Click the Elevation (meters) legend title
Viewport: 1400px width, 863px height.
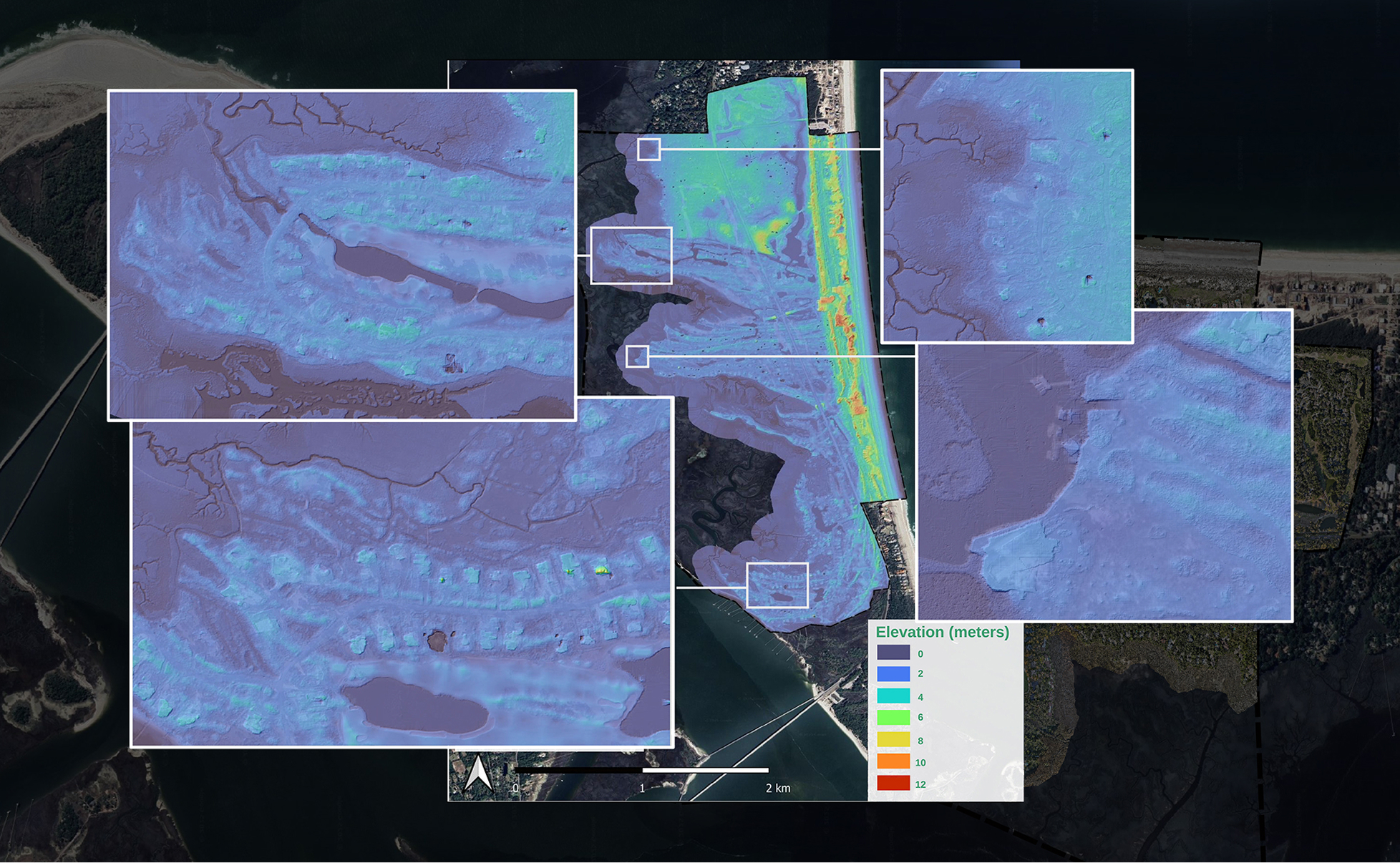[942, 633]
